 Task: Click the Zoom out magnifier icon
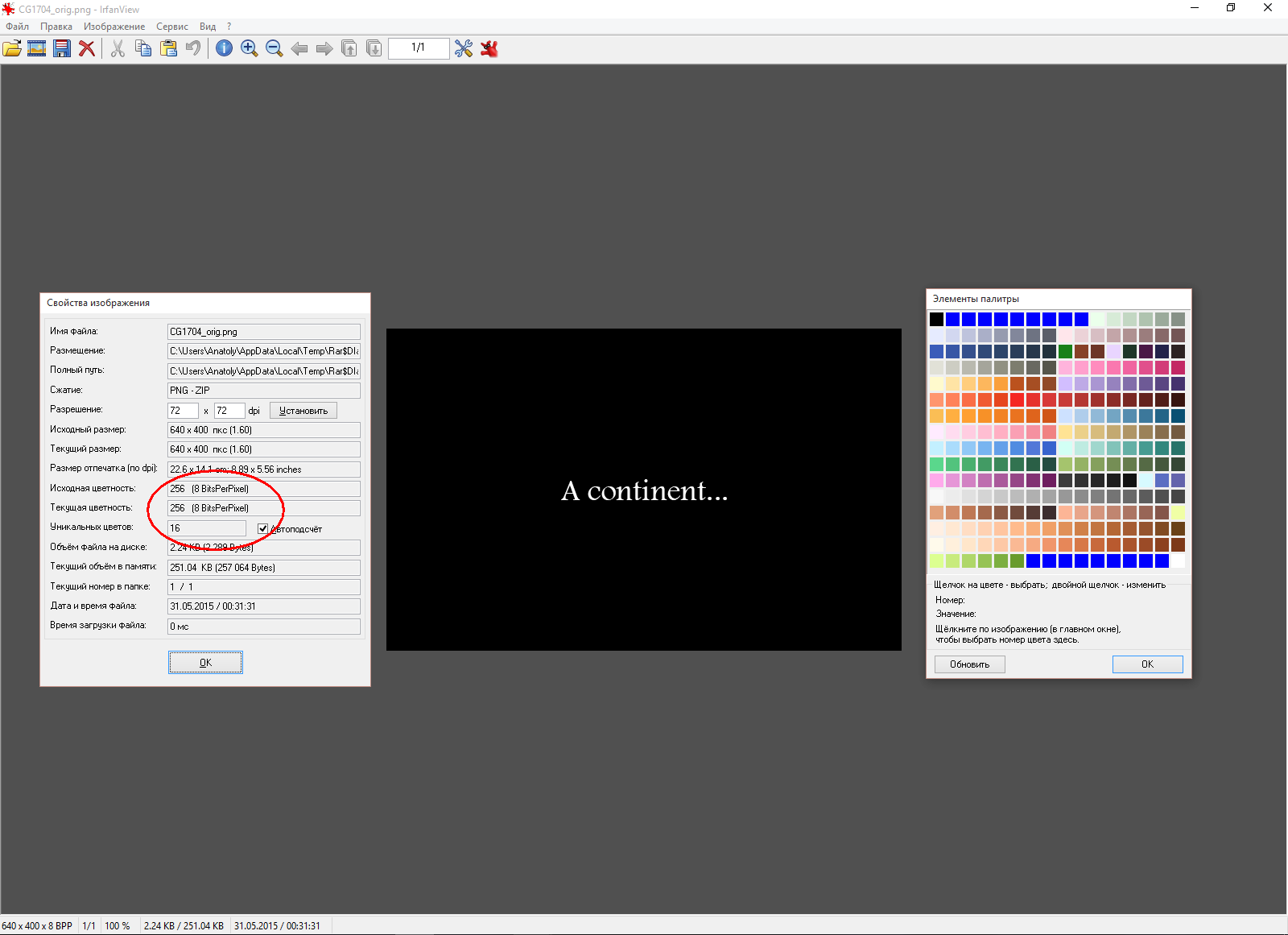tap(275, 48)
